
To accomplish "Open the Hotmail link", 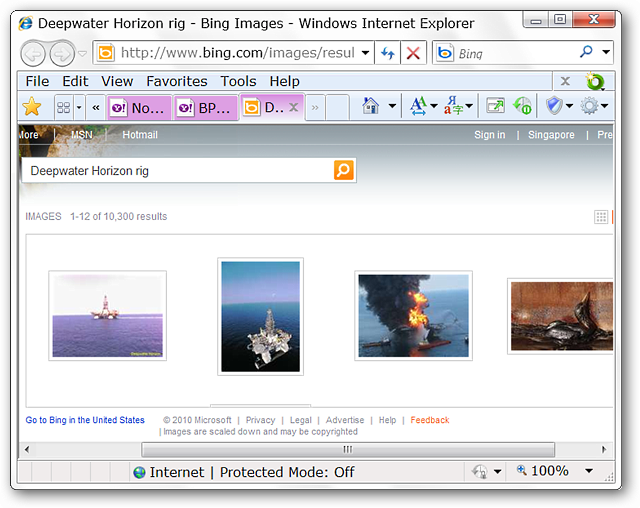I will click(140, 135).
